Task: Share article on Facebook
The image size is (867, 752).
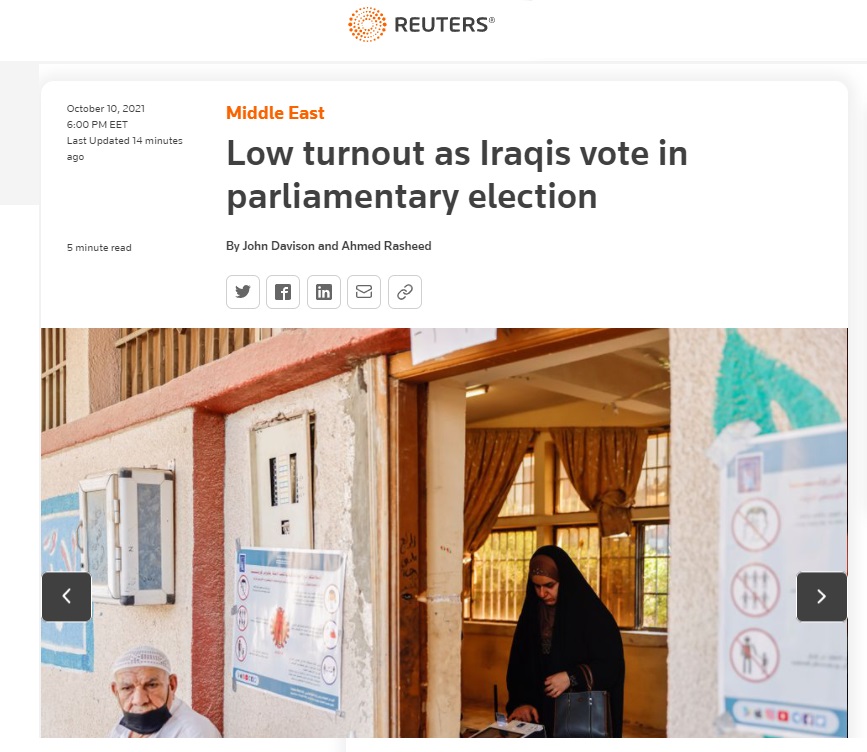Action: coord(283,292)
